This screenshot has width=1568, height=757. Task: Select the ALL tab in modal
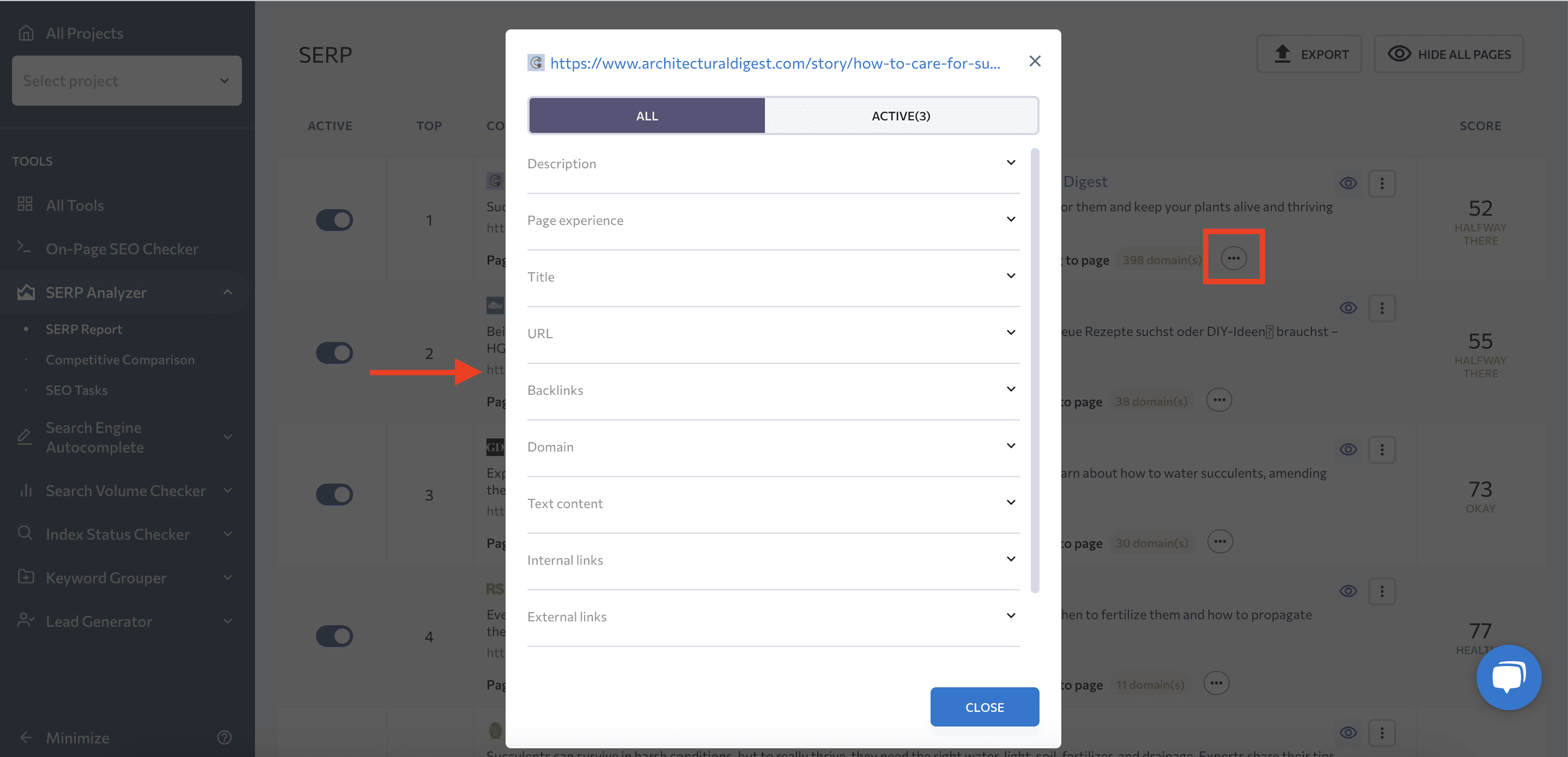point(646,115)
